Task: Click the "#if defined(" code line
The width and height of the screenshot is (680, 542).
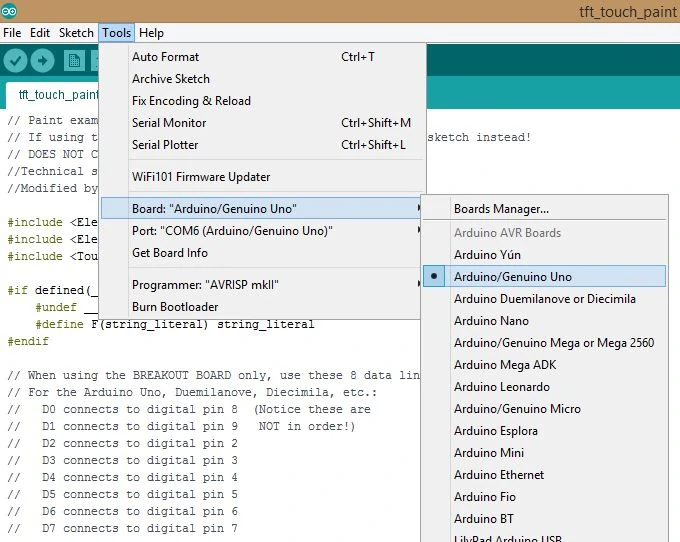Action: click(53, 290)
